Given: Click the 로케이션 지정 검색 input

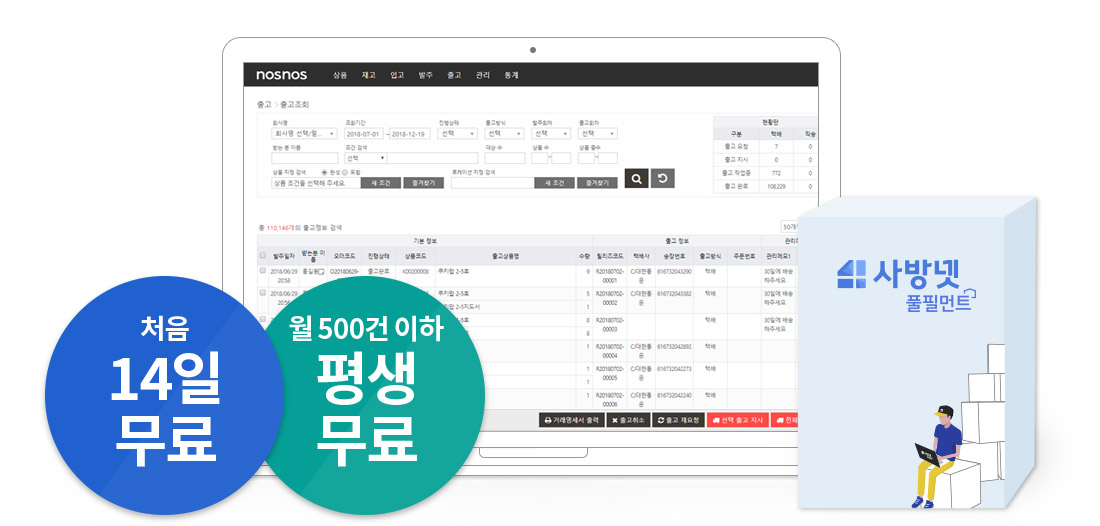Looking at the screenshot, I should (x=492, y=182).
